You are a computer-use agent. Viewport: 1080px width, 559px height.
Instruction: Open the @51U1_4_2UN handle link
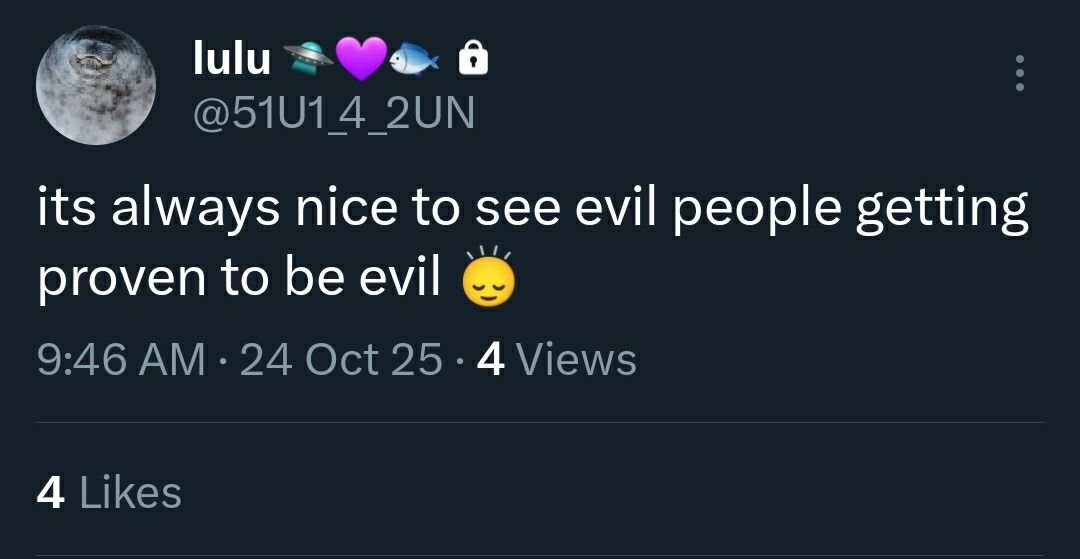(x=334, y=113)
